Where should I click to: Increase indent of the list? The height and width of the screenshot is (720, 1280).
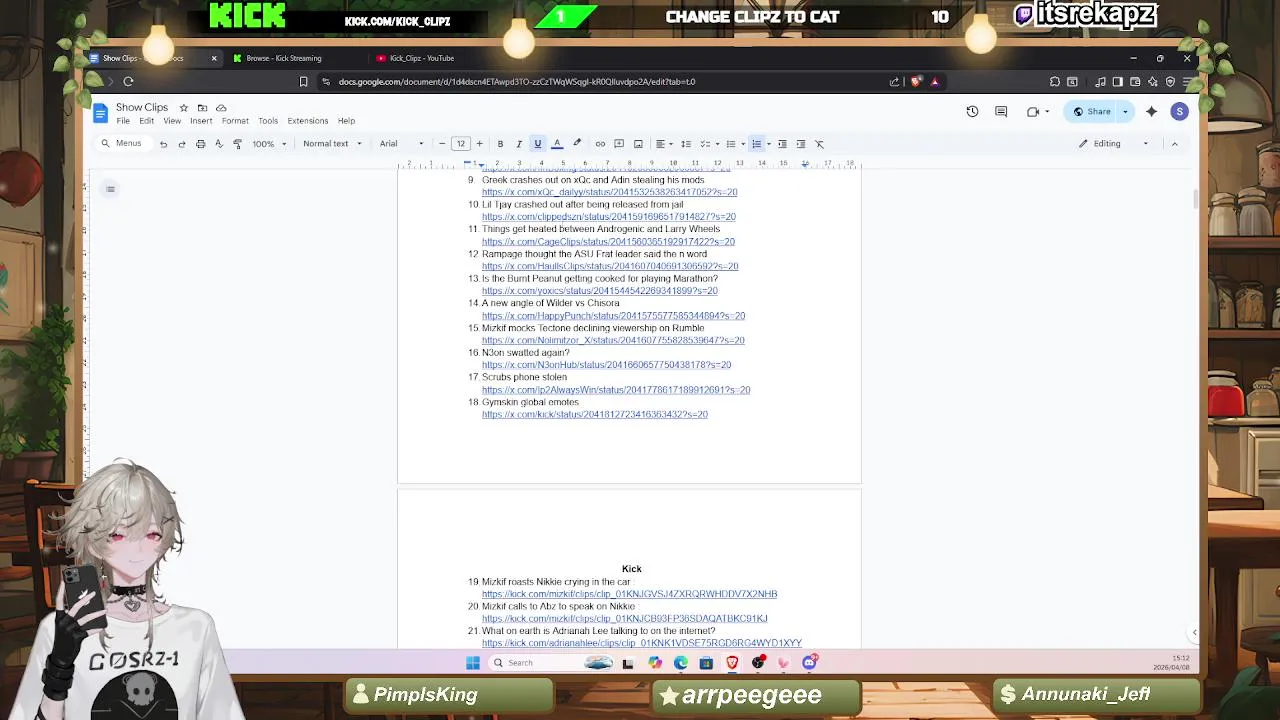801,144
